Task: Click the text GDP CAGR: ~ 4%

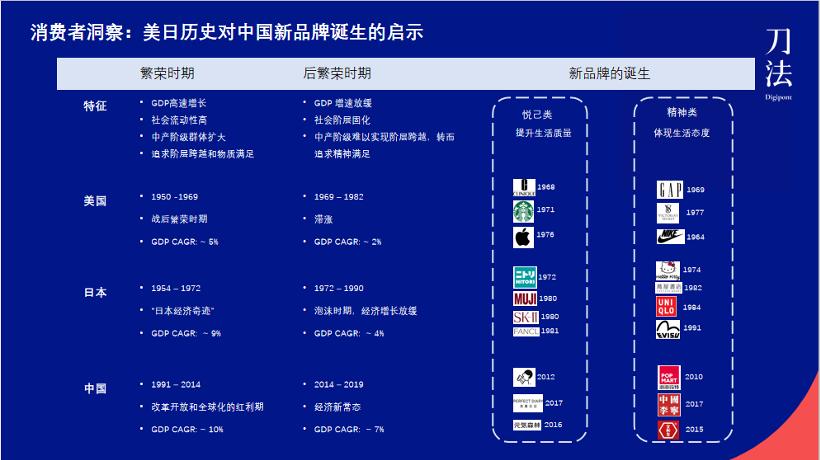Action: (x=349, y=334)
